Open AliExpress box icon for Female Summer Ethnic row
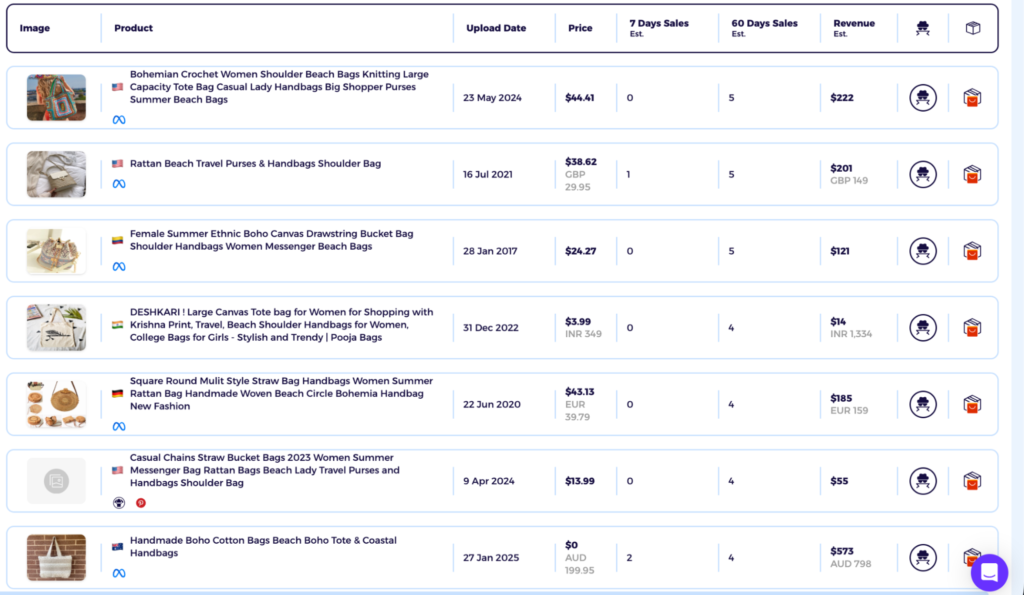Screen dimensions: 1024x595 [972, 251]
